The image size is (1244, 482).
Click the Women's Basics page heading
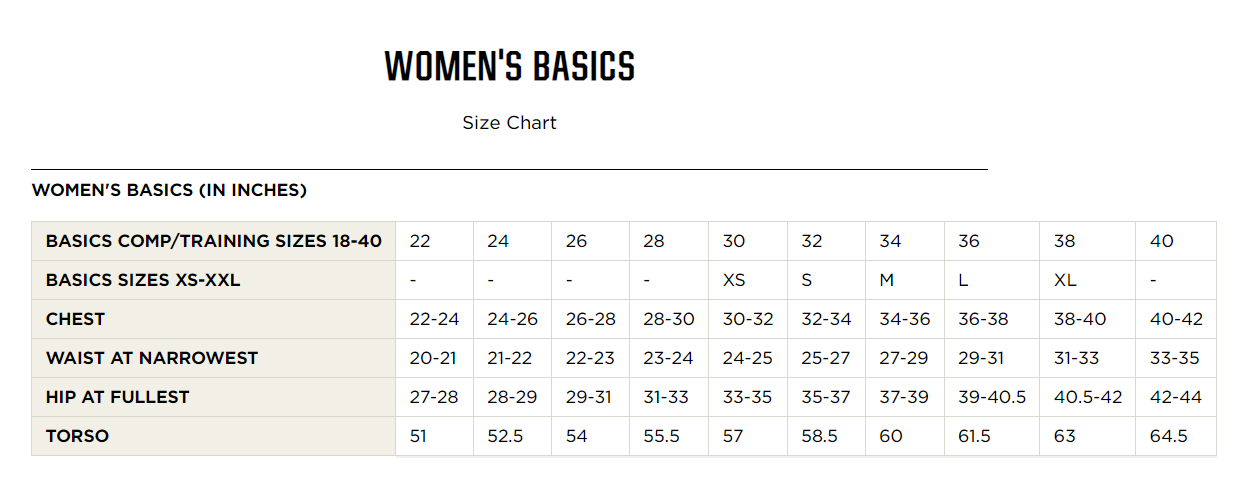509,66
